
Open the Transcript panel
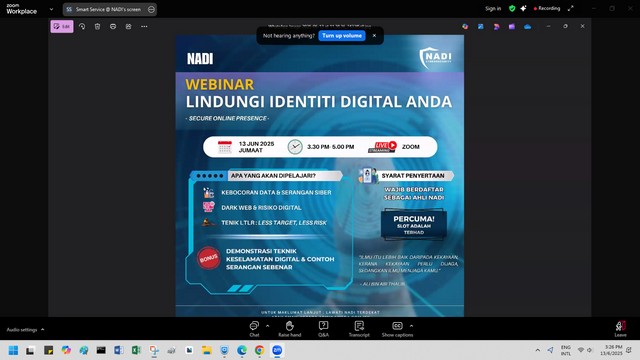(x=359, y=329)
